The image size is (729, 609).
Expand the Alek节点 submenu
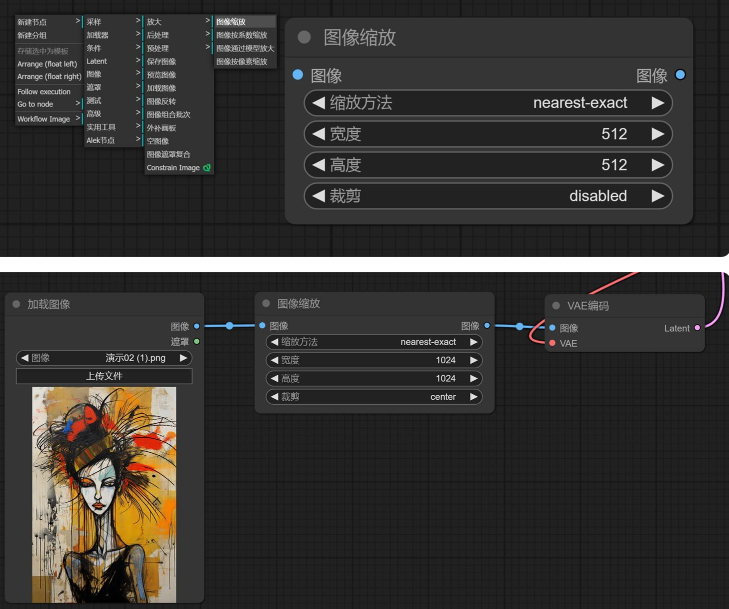coord(113,140)
